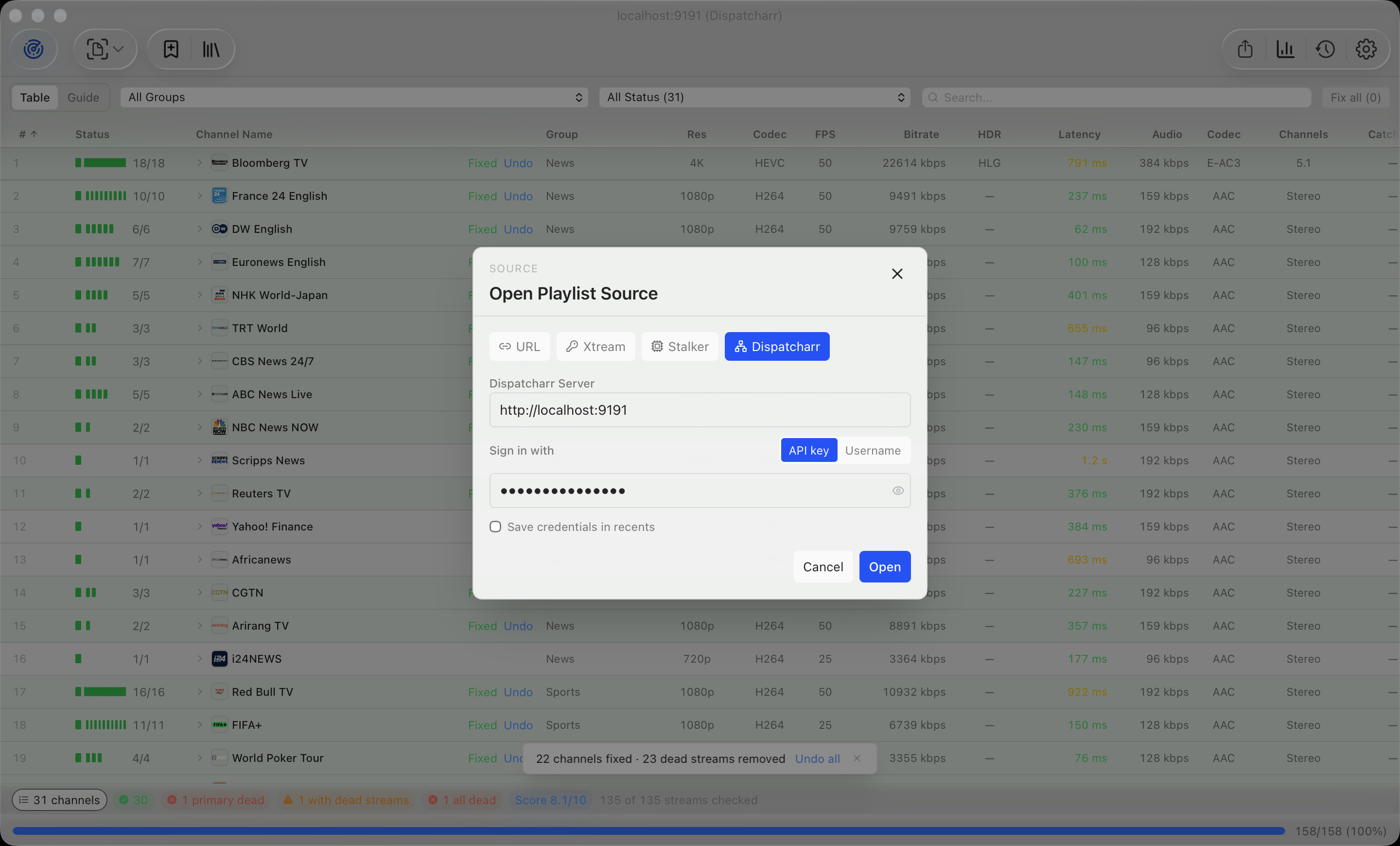Select API key sign-in option
The width and height of the screenshot is (1400, 846).
point(808,450)
